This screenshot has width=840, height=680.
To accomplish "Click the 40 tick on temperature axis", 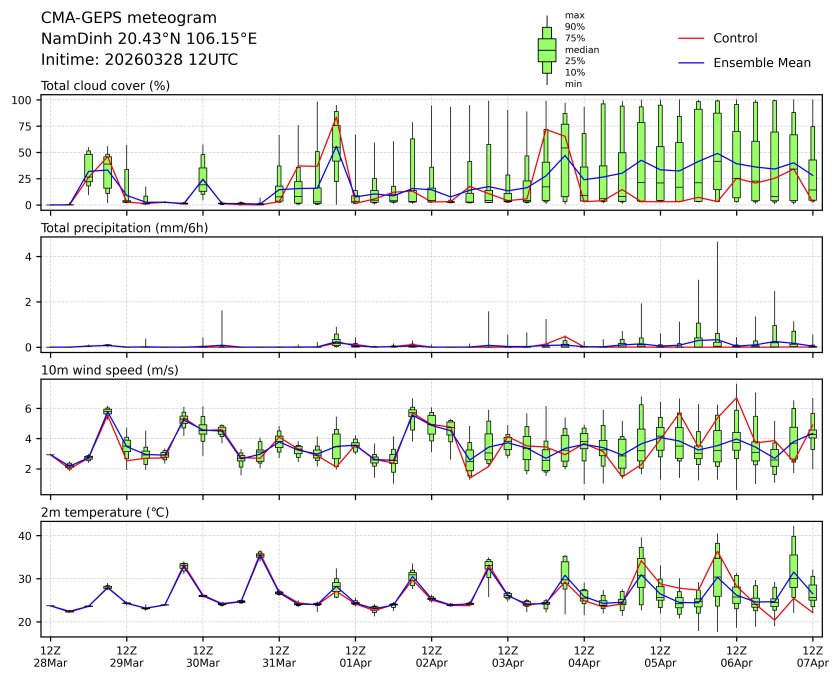I will point(30,536).
